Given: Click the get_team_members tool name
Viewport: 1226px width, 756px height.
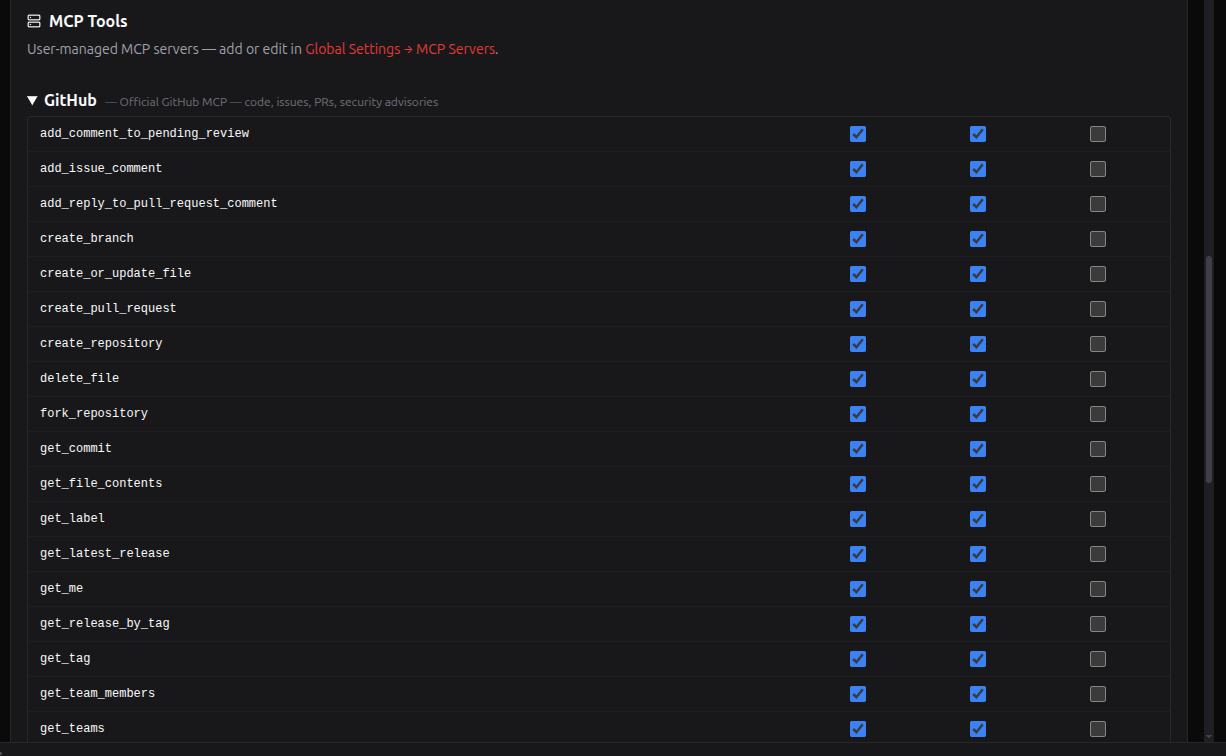Looking at the screenshot, I should tap(98, 693).
